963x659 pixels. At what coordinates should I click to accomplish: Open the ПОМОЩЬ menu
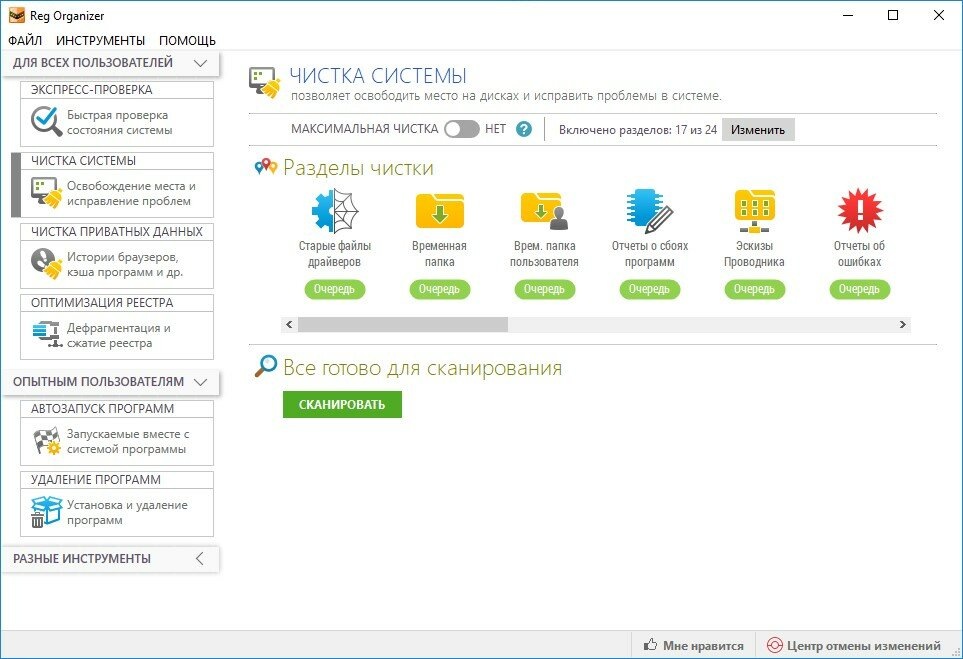click(187, 41)
